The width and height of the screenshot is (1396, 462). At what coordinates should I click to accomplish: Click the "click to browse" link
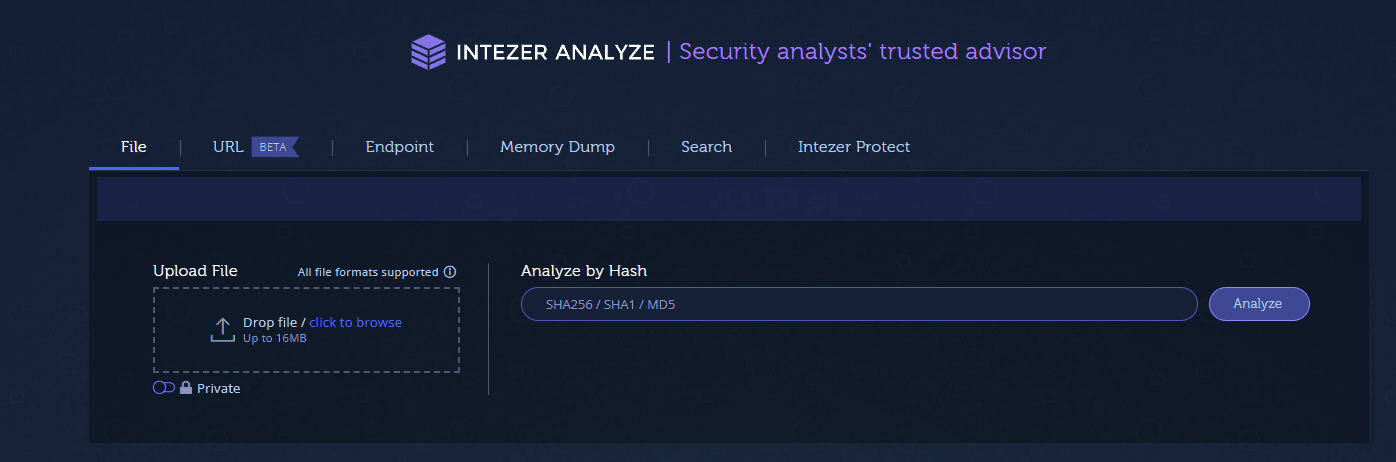pyautogui.click(x=355, y=322)
